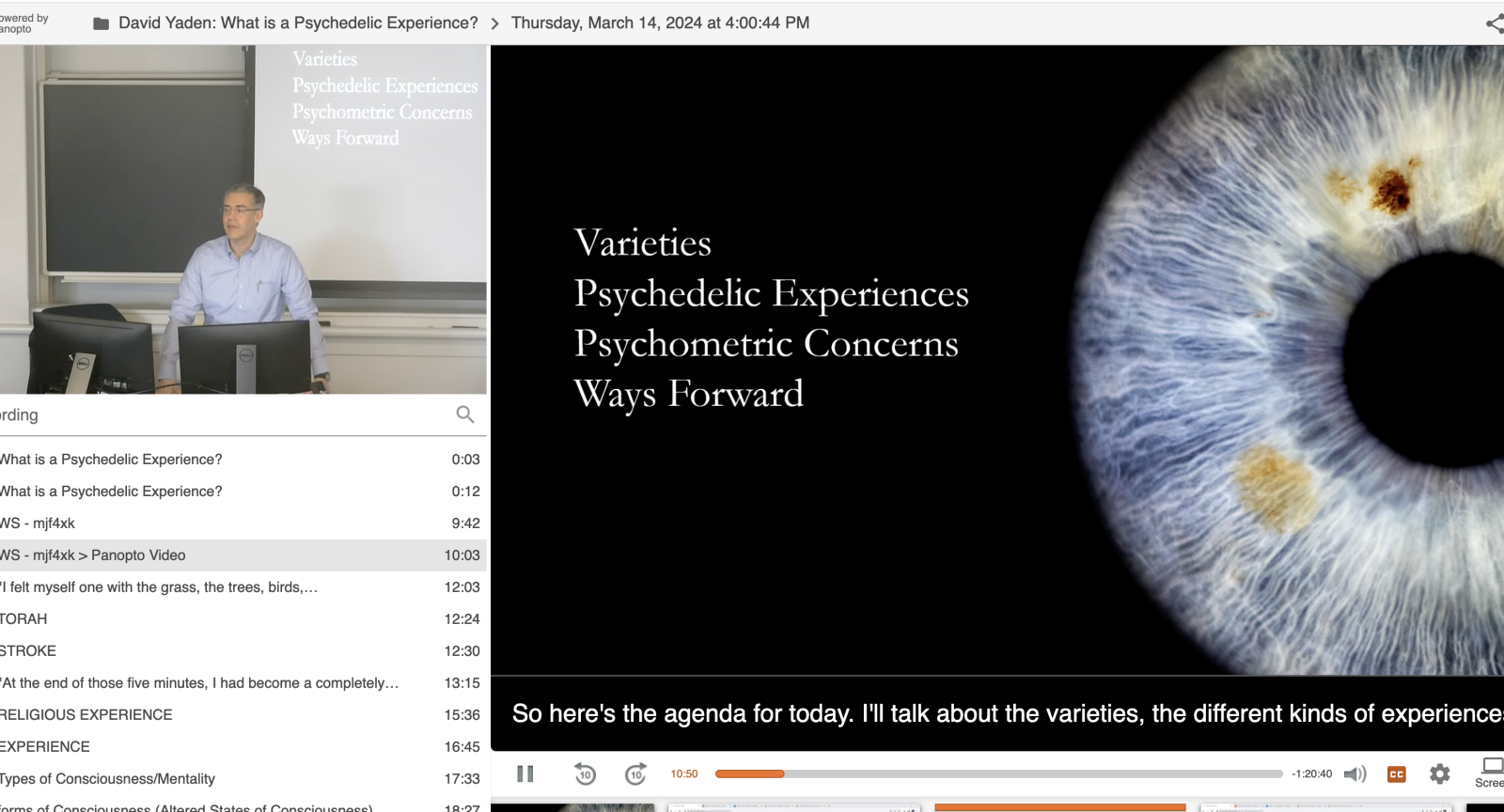Image resolution: width=1504 pixels, height=812 pixels.
Task: Click the search recording input field
Action: pos(226,414)
